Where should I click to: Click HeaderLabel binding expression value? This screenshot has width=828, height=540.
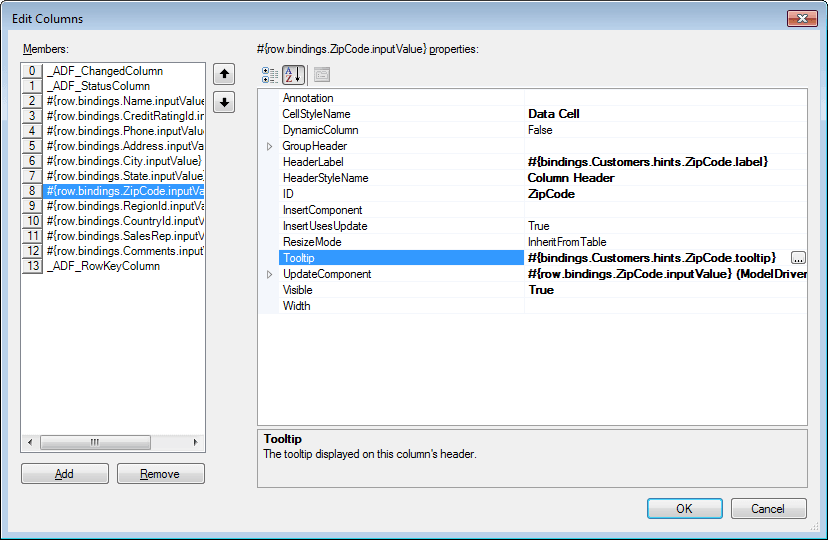tap(647, 162)
